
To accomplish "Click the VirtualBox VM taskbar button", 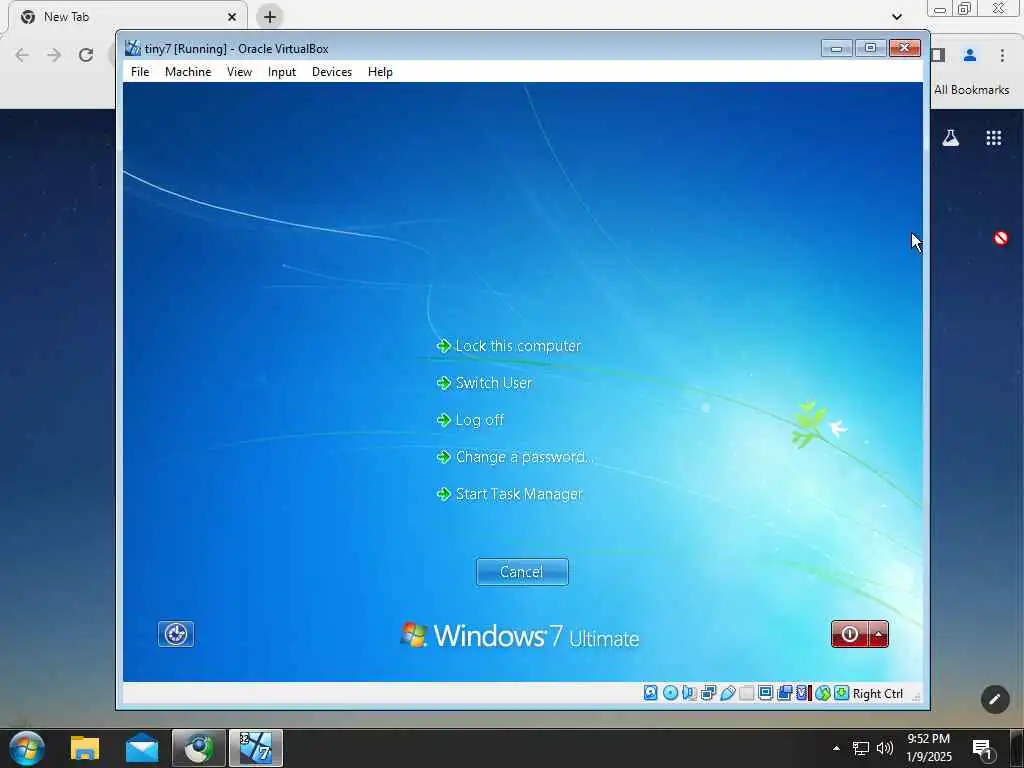I will tap(256, 748).
